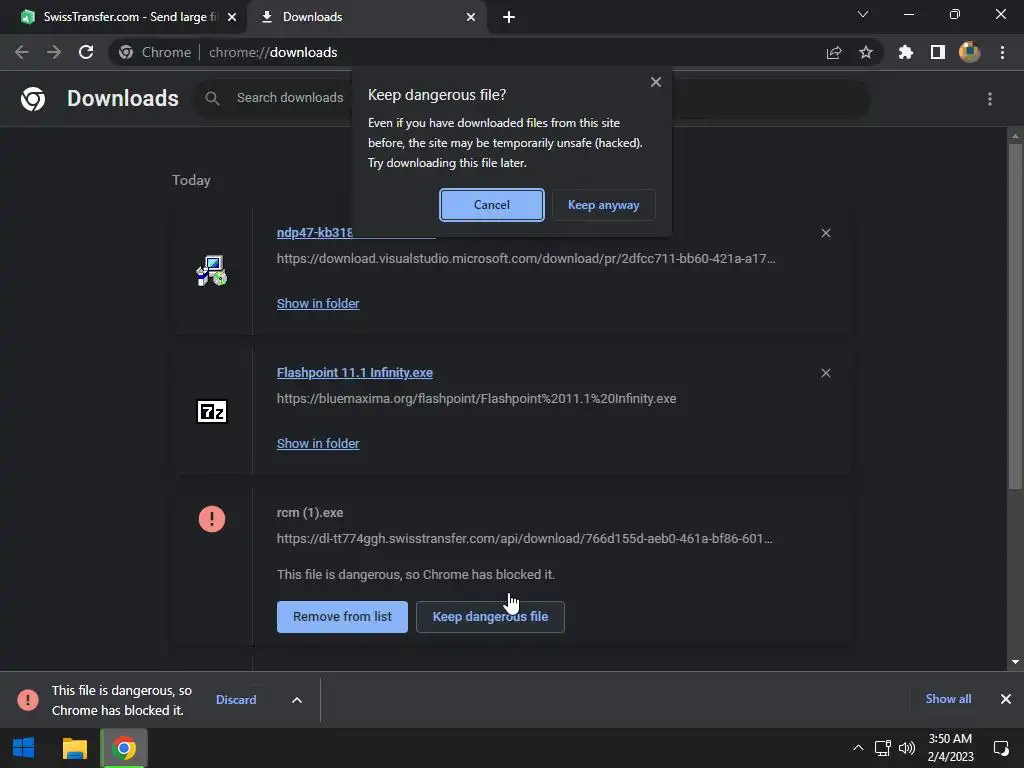Select the Downloads tab
Image resolution: width=1024 pixels, height=768 pixels.
(368, 17)
